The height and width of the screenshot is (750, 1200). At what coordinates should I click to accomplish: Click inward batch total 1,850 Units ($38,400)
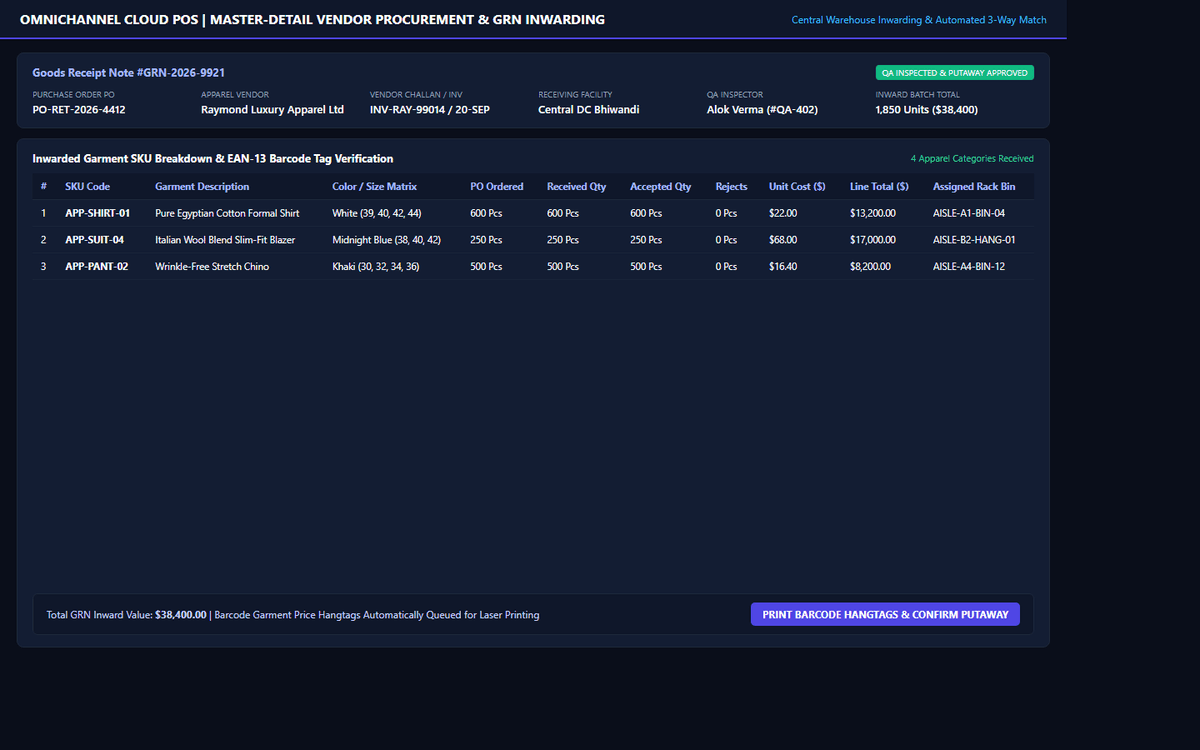pyautogui.click(x=927, y=110)
